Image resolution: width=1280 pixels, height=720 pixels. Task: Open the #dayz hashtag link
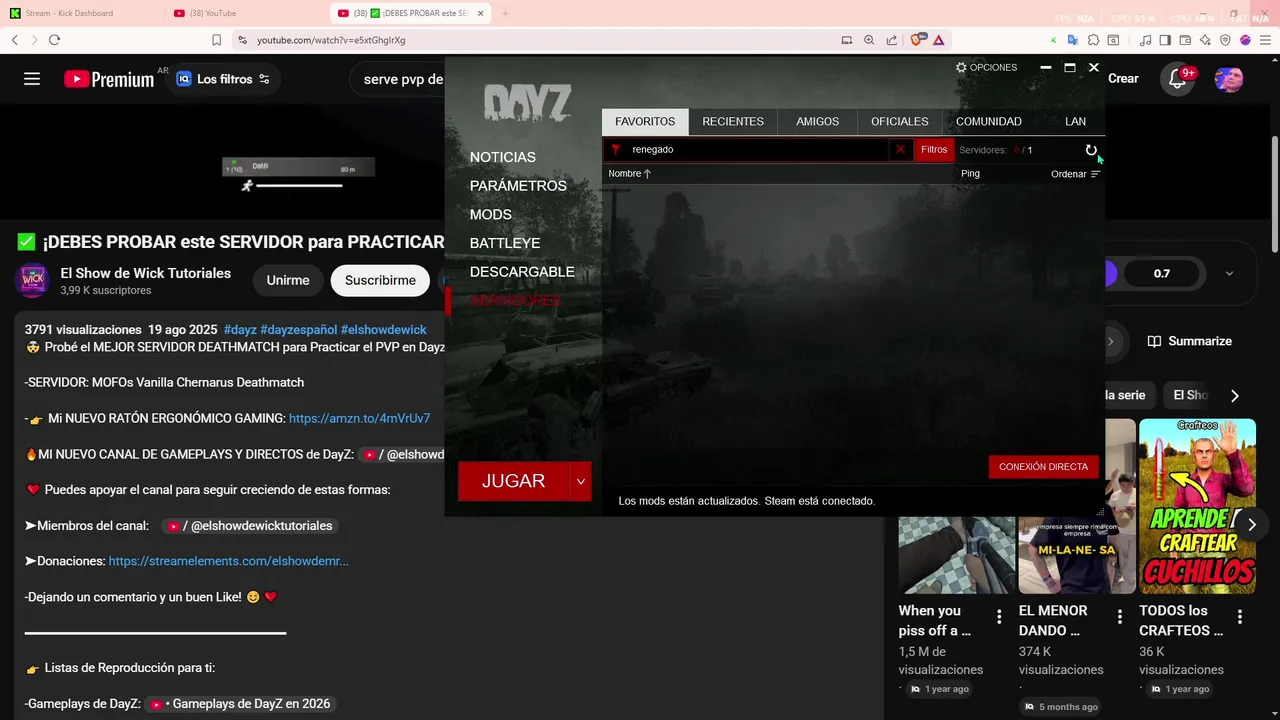[x=240, y=330]
